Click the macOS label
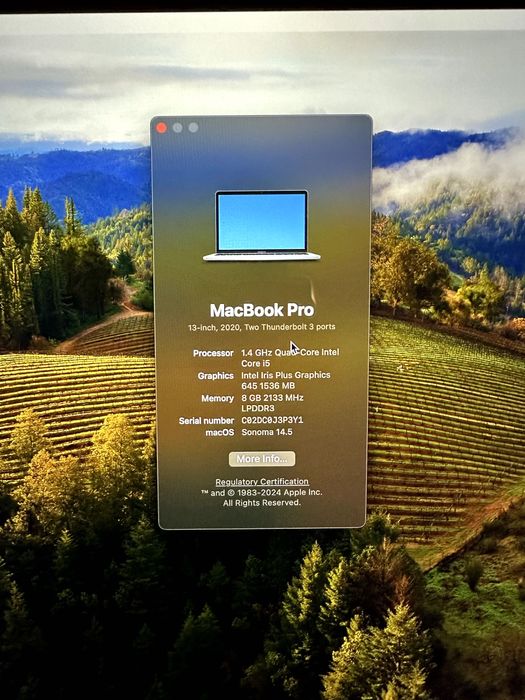The image size is (525, 700). click(x=220, y=432)
